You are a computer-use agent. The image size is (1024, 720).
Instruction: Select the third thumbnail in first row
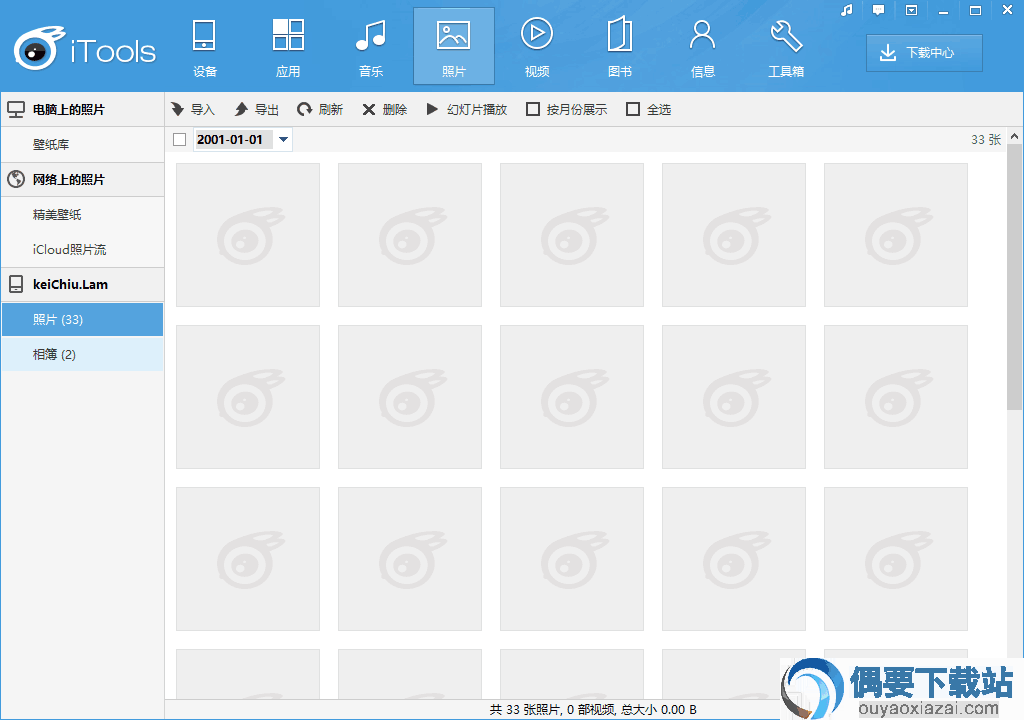[x=572, y=235]
